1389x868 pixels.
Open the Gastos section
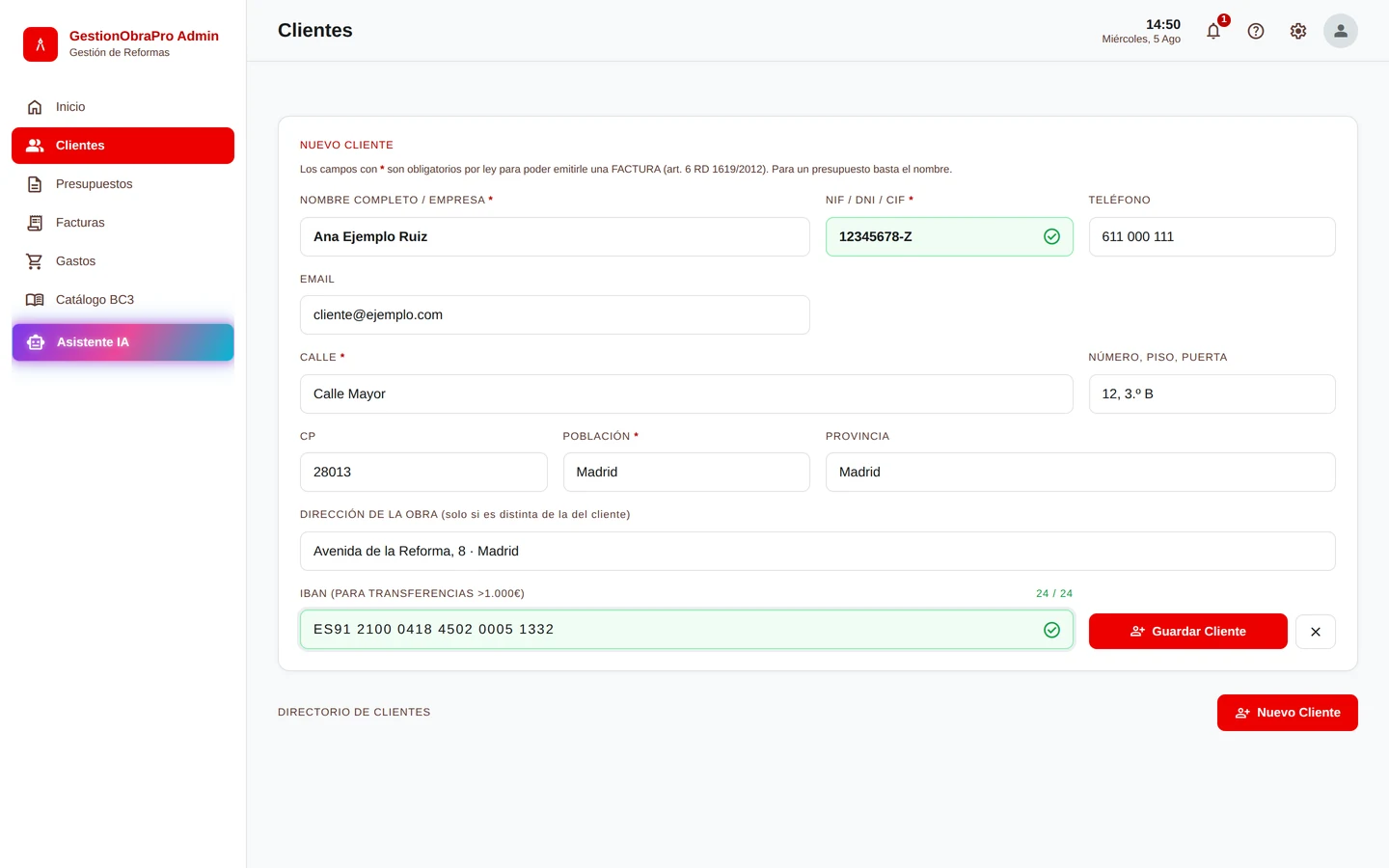tap(123, 261)
